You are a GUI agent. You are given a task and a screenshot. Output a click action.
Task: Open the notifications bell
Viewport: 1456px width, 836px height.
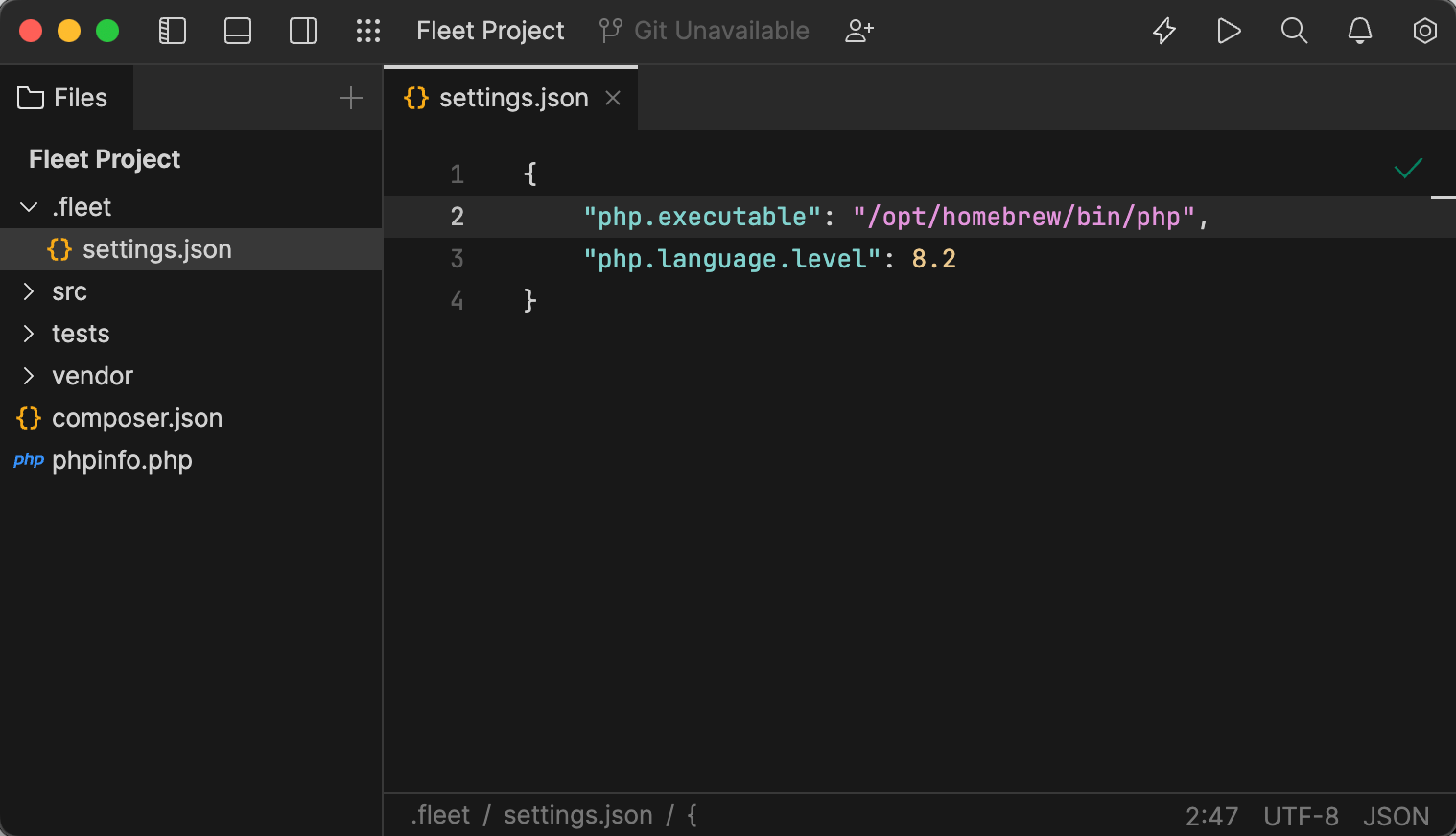click(1359, 31)
